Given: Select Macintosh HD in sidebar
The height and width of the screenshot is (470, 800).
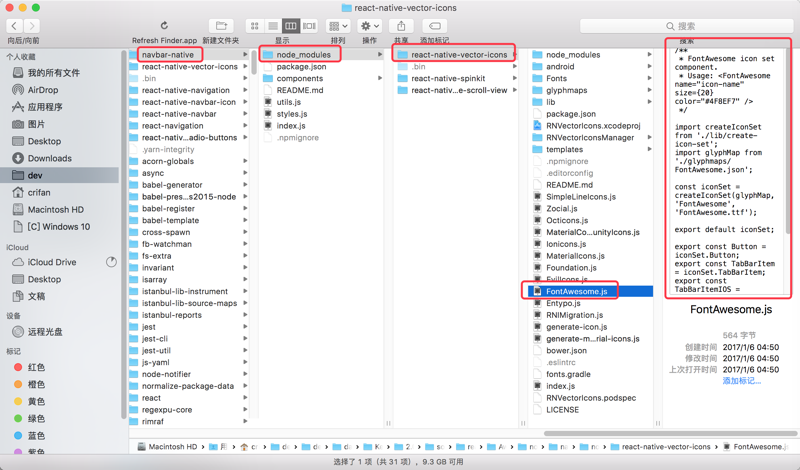Looking at the screenshot, I should [56, 210].
